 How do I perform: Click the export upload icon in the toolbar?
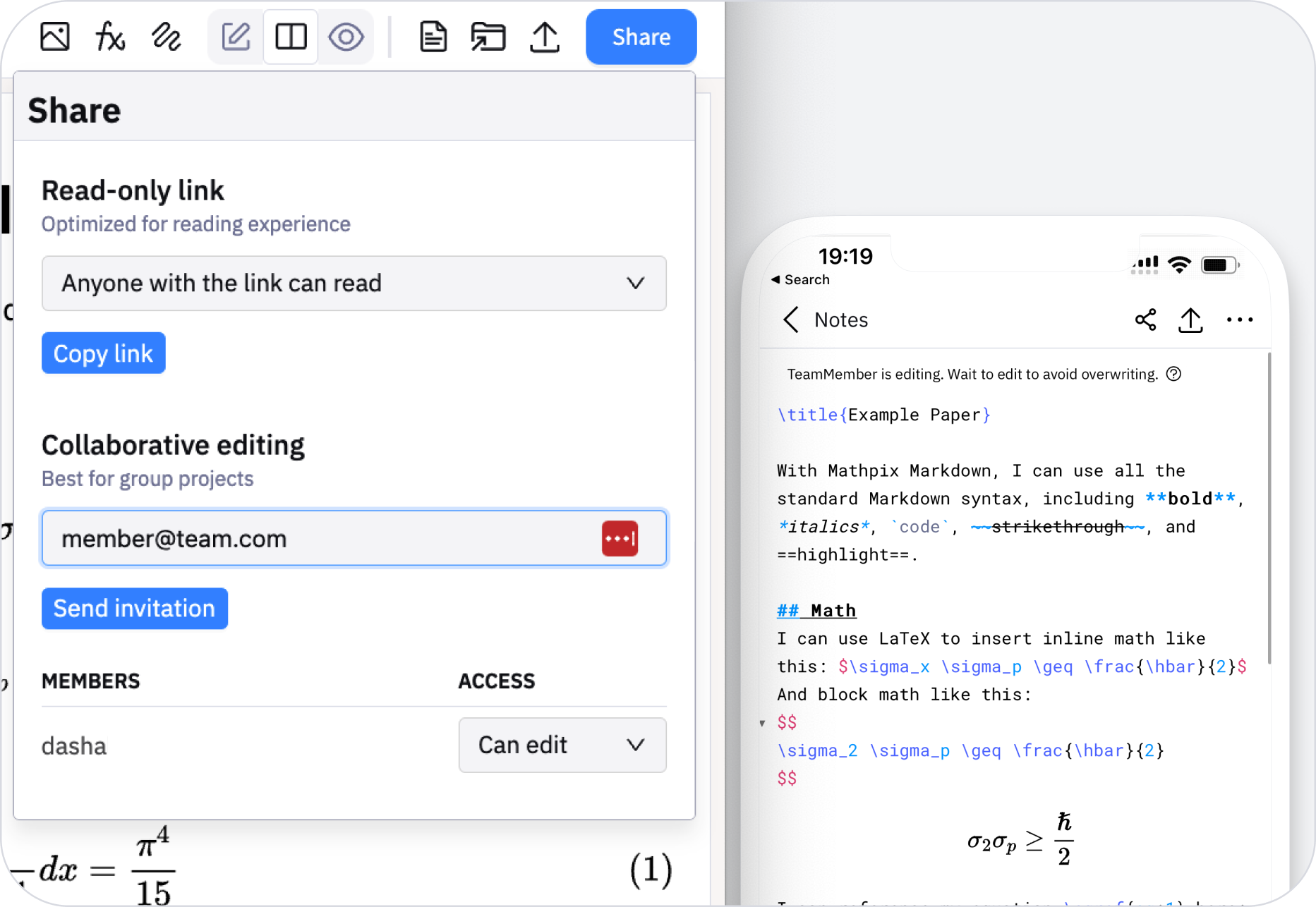[x=544, y=37]
